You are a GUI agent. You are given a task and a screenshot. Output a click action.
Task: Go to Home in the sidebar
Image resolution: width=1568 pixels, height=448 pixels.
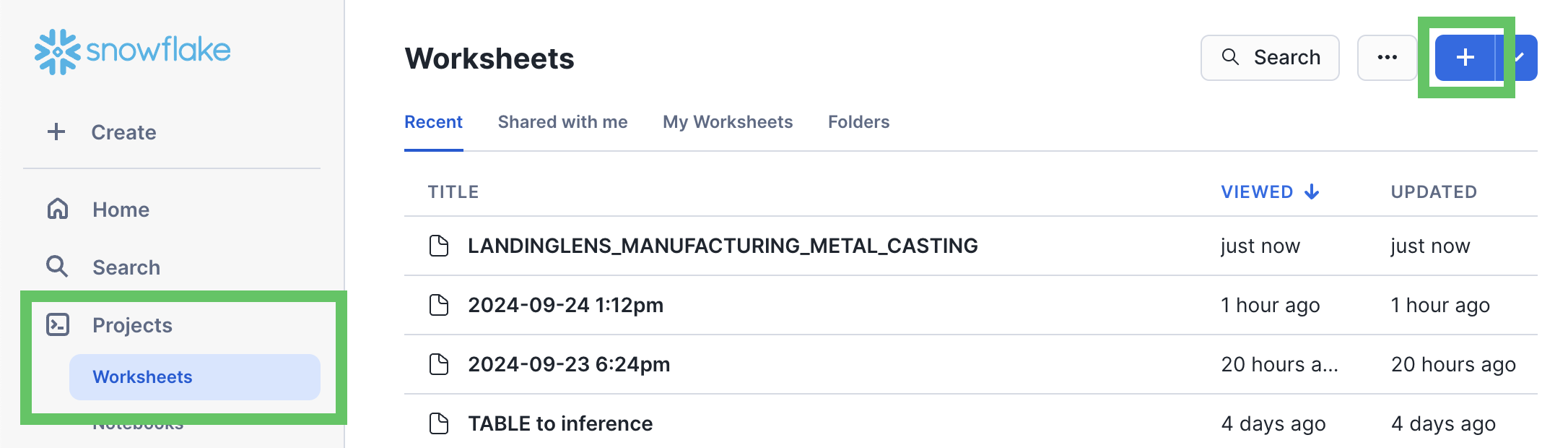(x=121, y=210)
